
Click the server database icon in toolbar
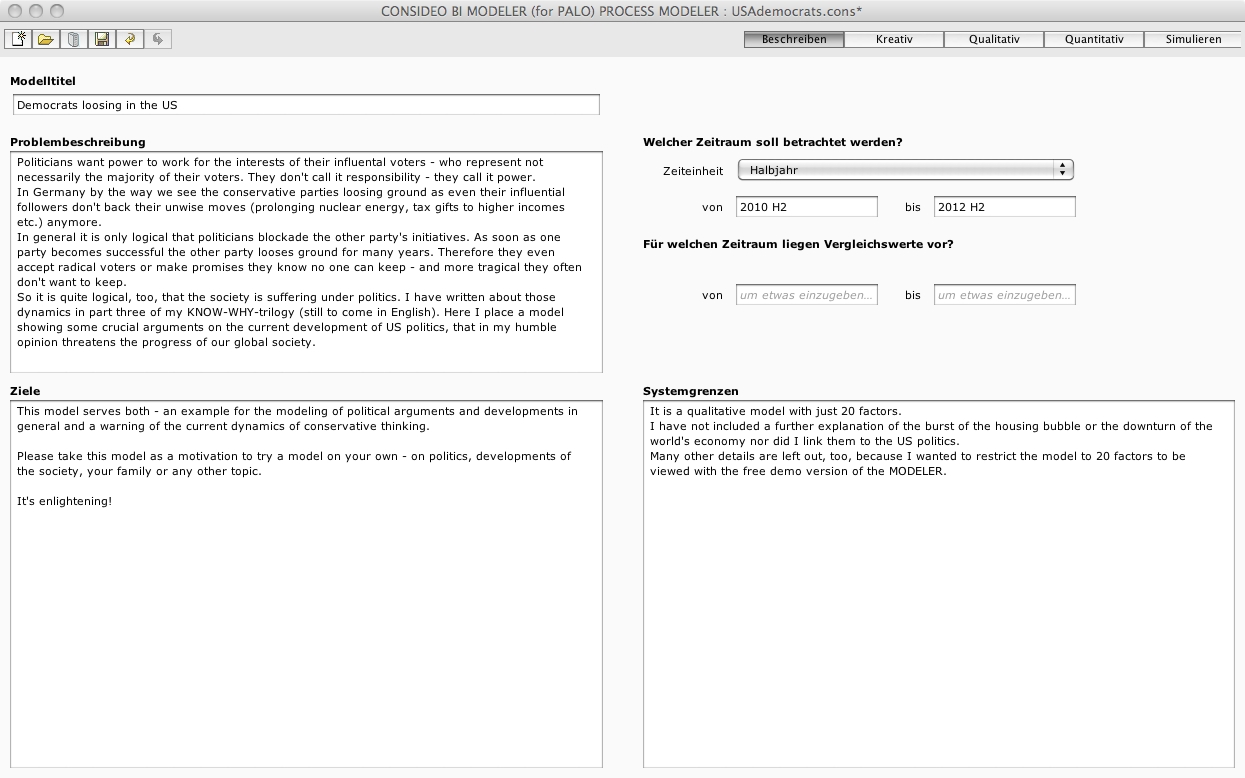tap(73, 39)
